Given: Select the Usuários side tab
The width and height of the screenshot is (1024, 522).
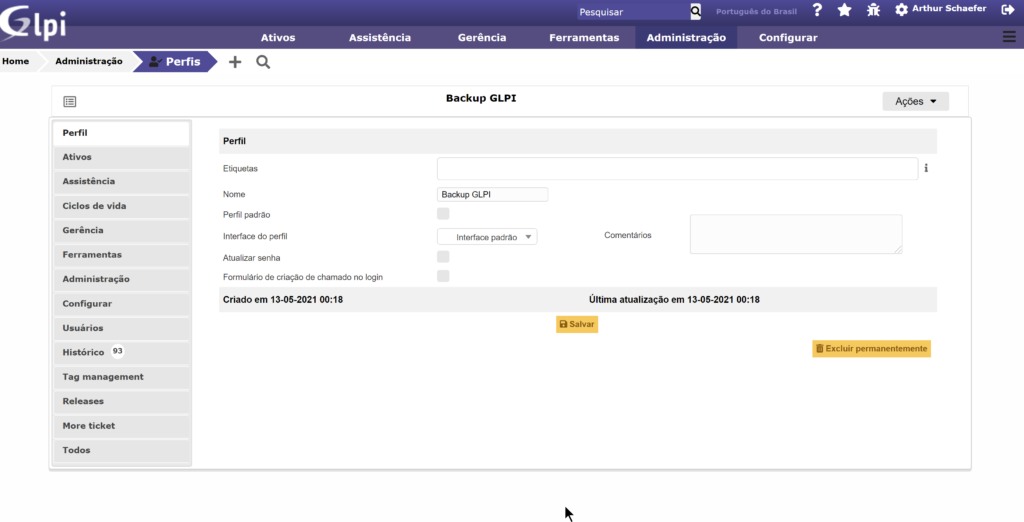Looking at the screenshot, I should click(121, 328).
